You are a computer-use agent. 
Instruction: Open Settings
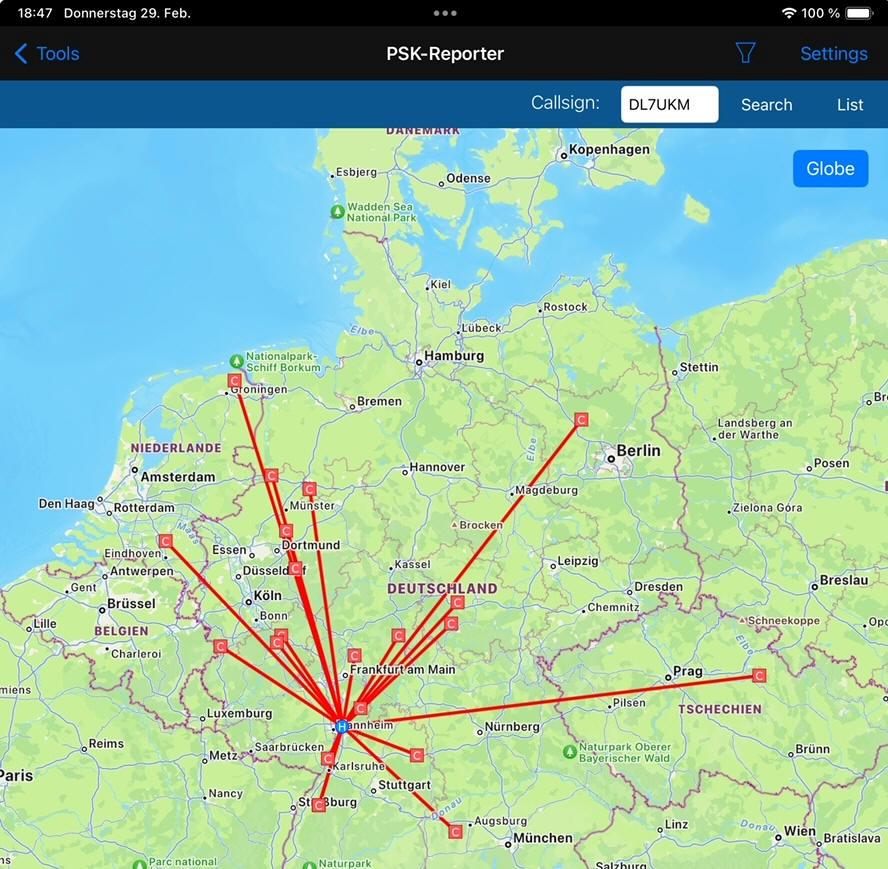[x=834, y=54]
